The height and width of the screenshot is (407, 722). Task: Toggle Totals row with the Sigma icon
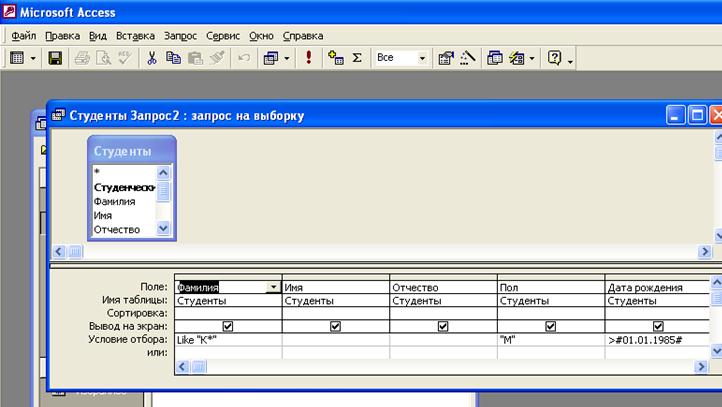coord(357,58)
